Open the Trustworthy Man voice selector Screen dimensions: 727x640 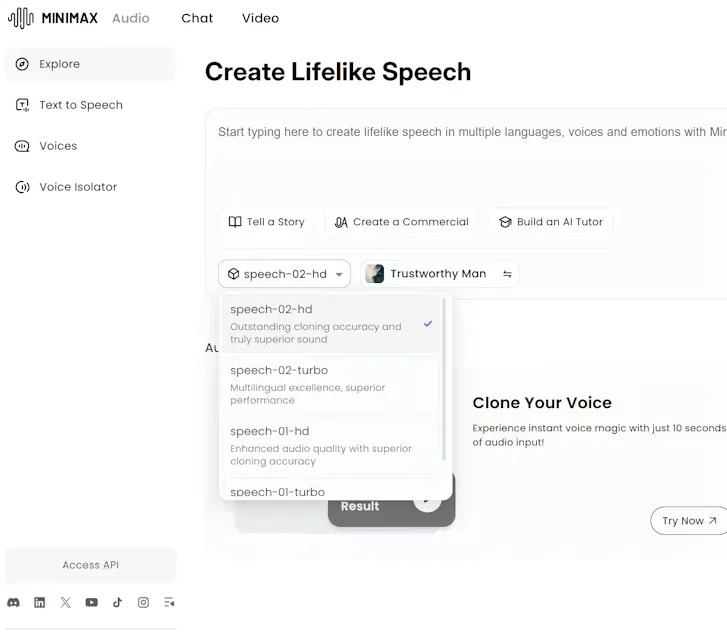[440, 274]
